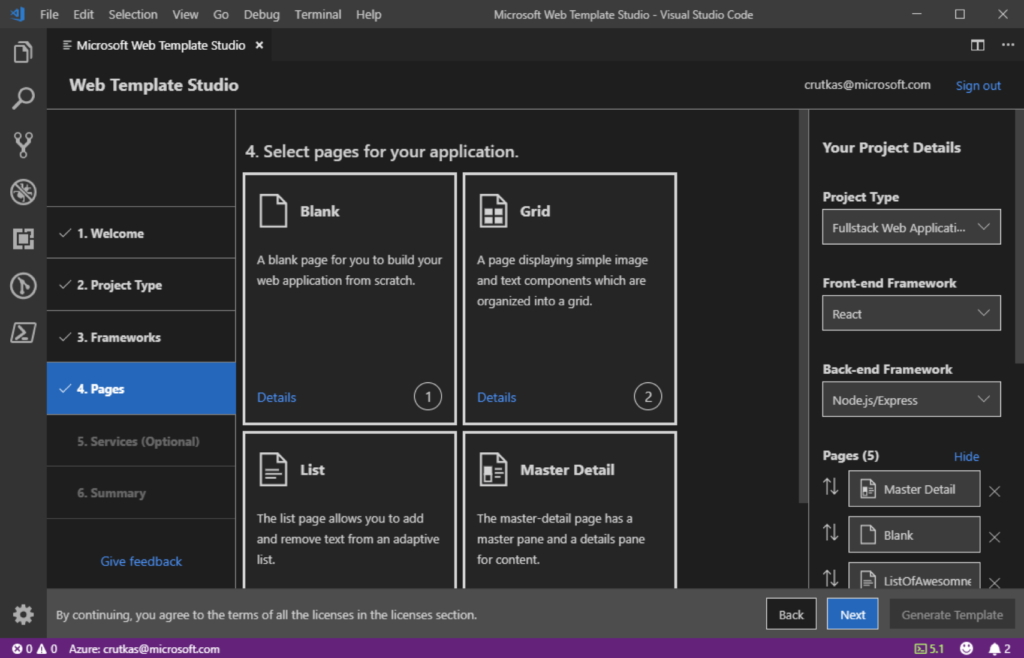This screenshot has height=658, width=1024.
Task: Click Hide link next to Pages (5)
Action: tap(966, 456)
